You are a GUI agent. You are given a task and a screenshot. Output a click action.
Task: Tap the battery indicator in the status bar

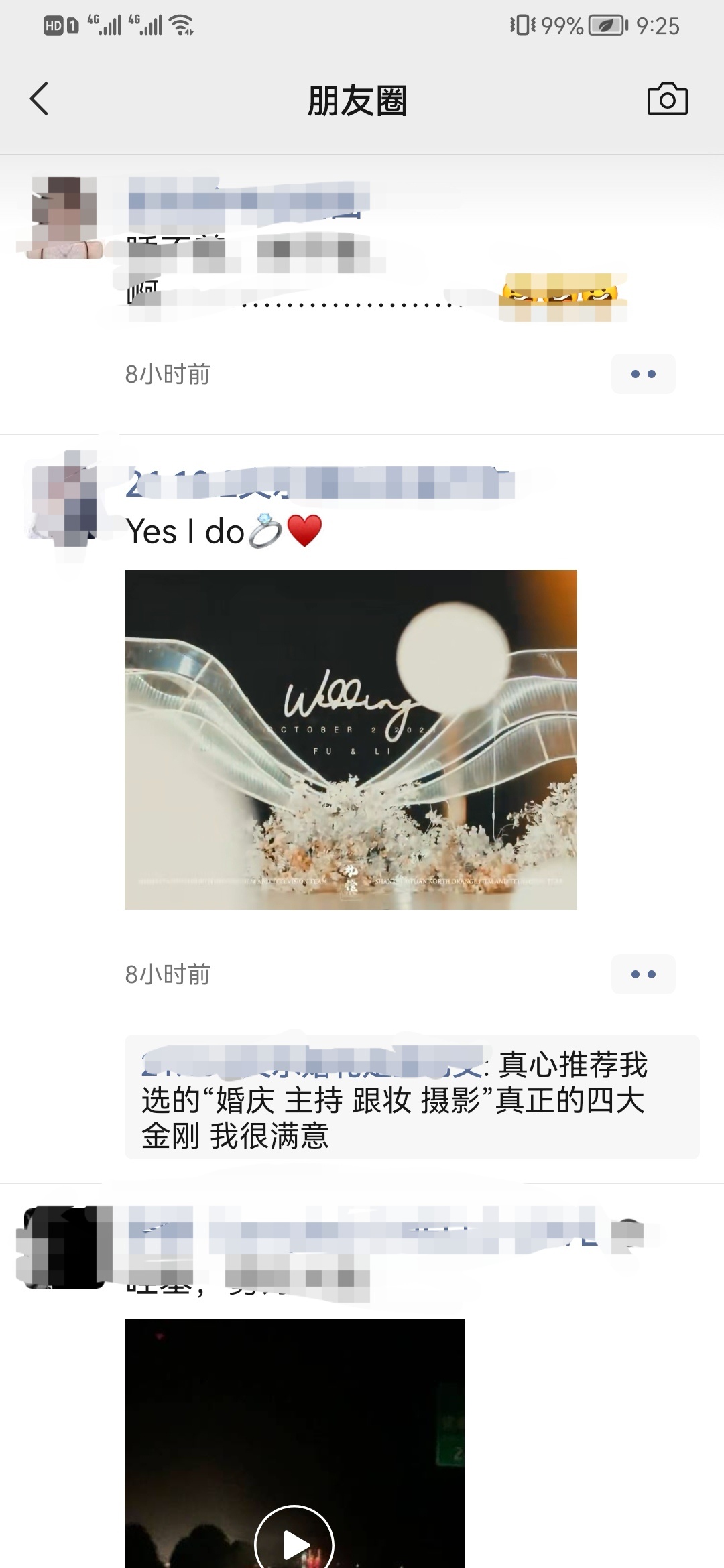coord(607,26)
